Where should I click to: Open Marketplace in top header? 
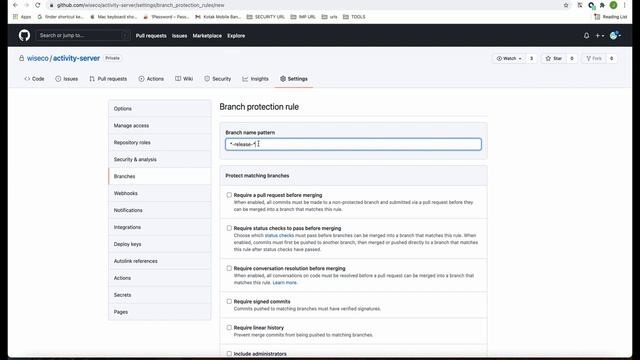[x=207, y=36]
